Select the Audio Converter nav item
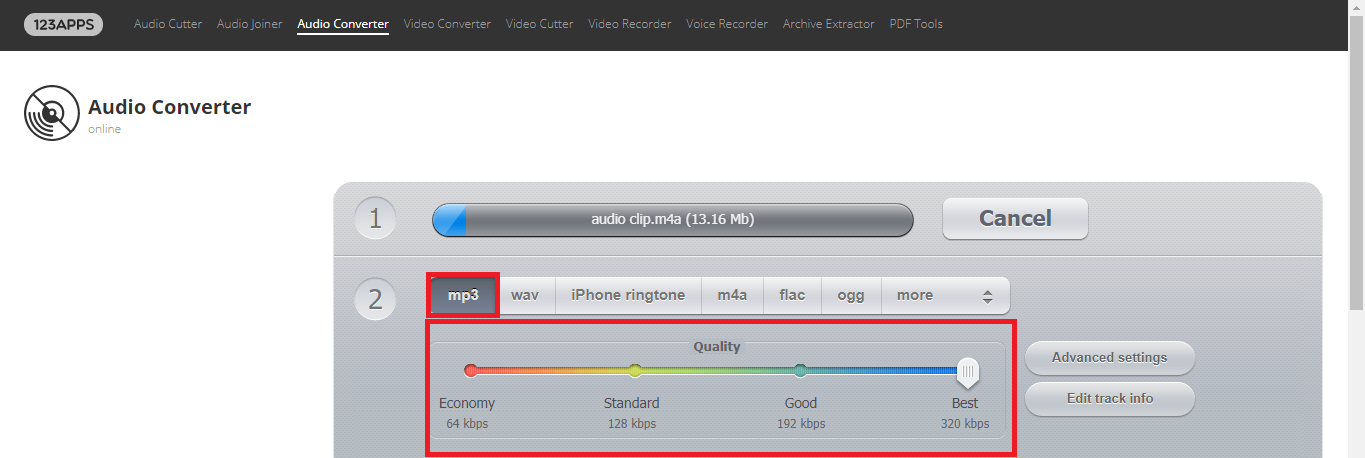 343,24
